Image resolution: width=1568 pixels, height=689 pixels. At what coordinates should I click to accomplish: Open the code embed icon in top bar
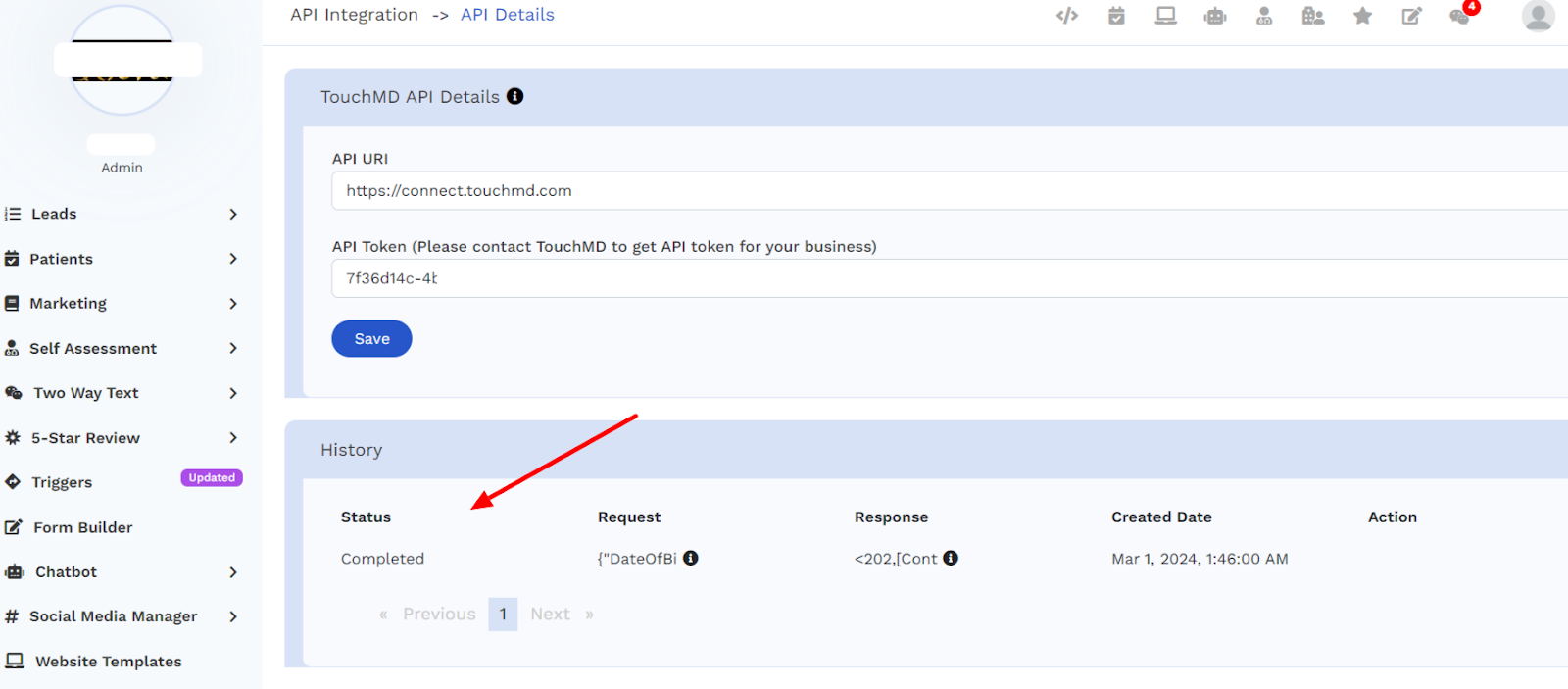point(1067,16)
